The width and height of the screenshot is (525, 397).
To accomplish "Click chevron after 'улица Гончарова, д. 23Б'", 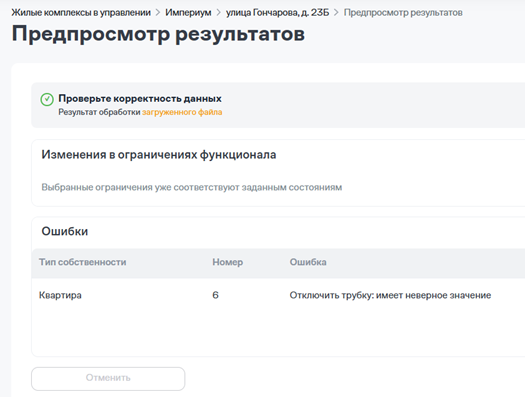I will coord(336,13).
